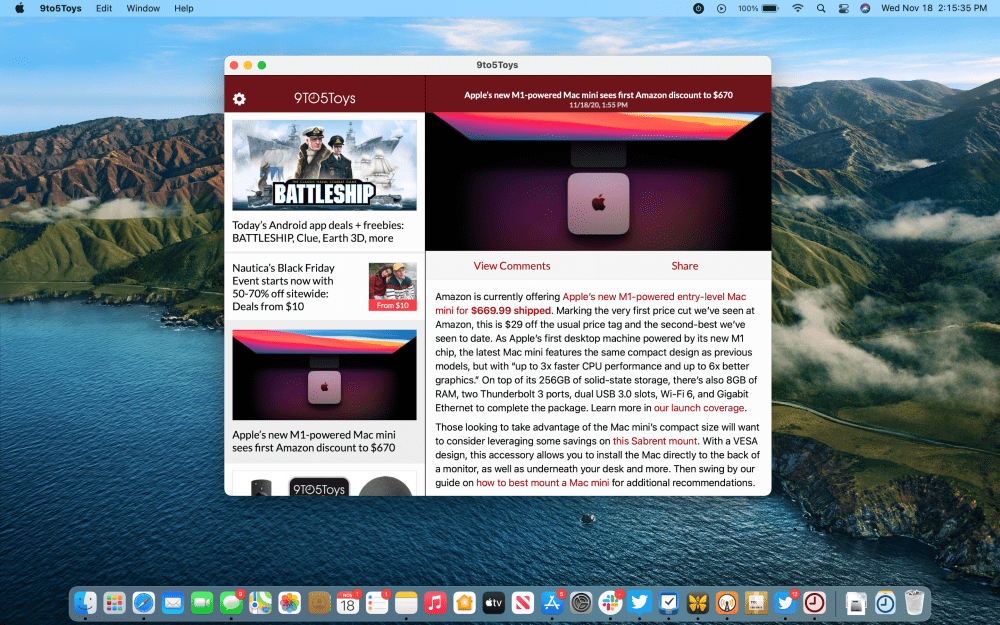Click the date "11/18/20, 1:55 PM"
The height and width of the screenshot is (625, 1000).
coord(598,105)
